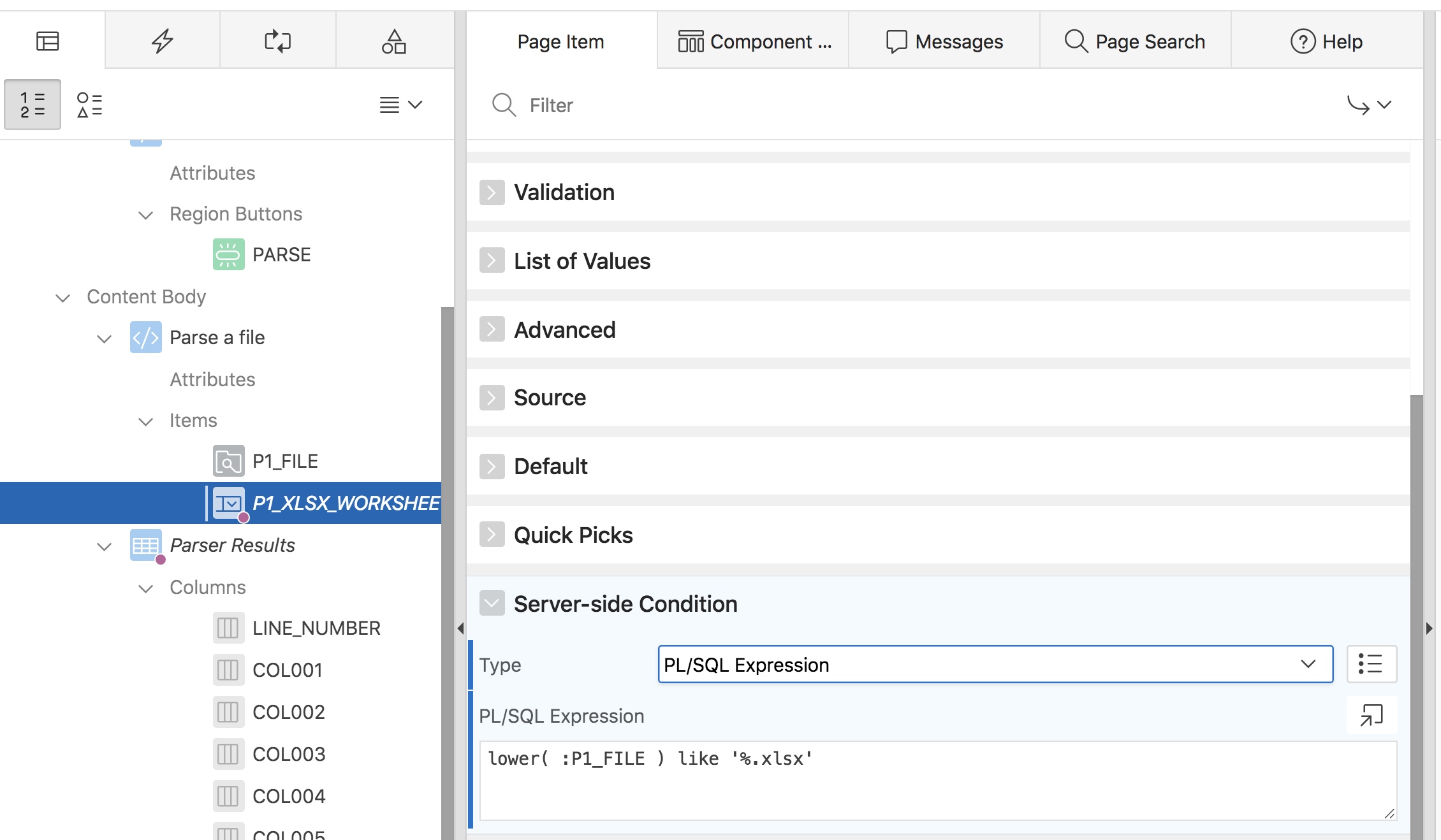The height and width of the screenshot is (840, 1441).
Task: Expand the Validation section
Action: coord(492,192)
